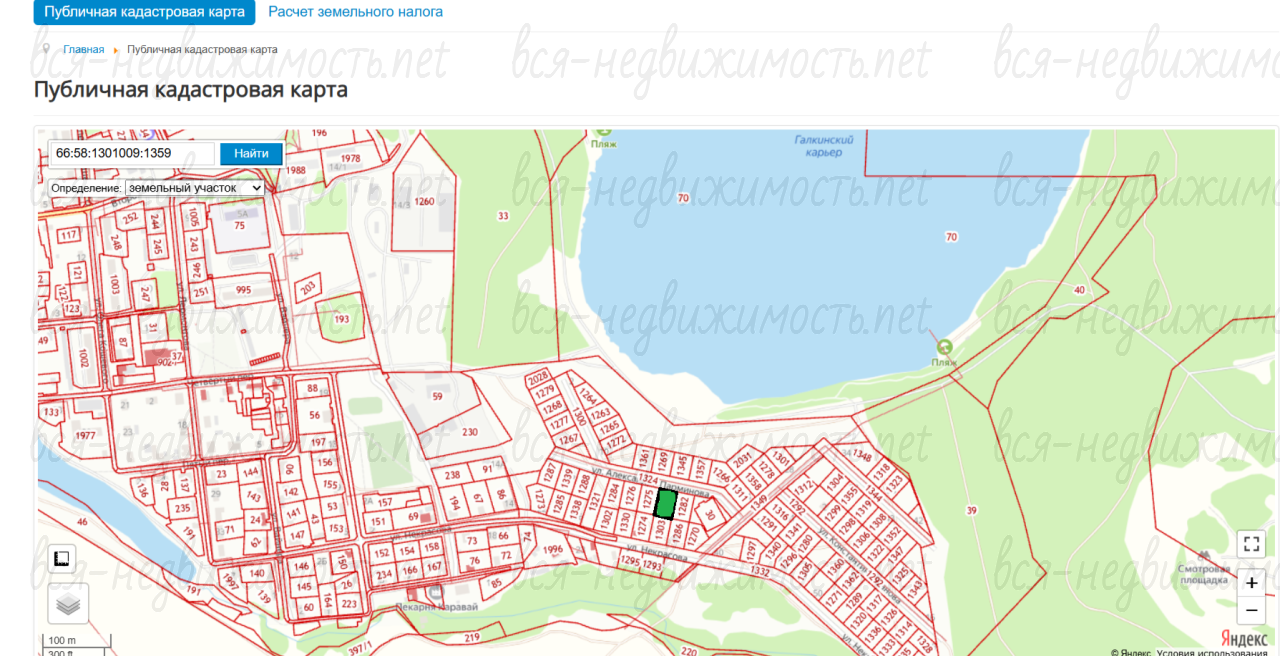The height and width of the screenshot is (656, 1280).
Task: Click the top beach marker labeled Пляж
Action: coord(604,132)
